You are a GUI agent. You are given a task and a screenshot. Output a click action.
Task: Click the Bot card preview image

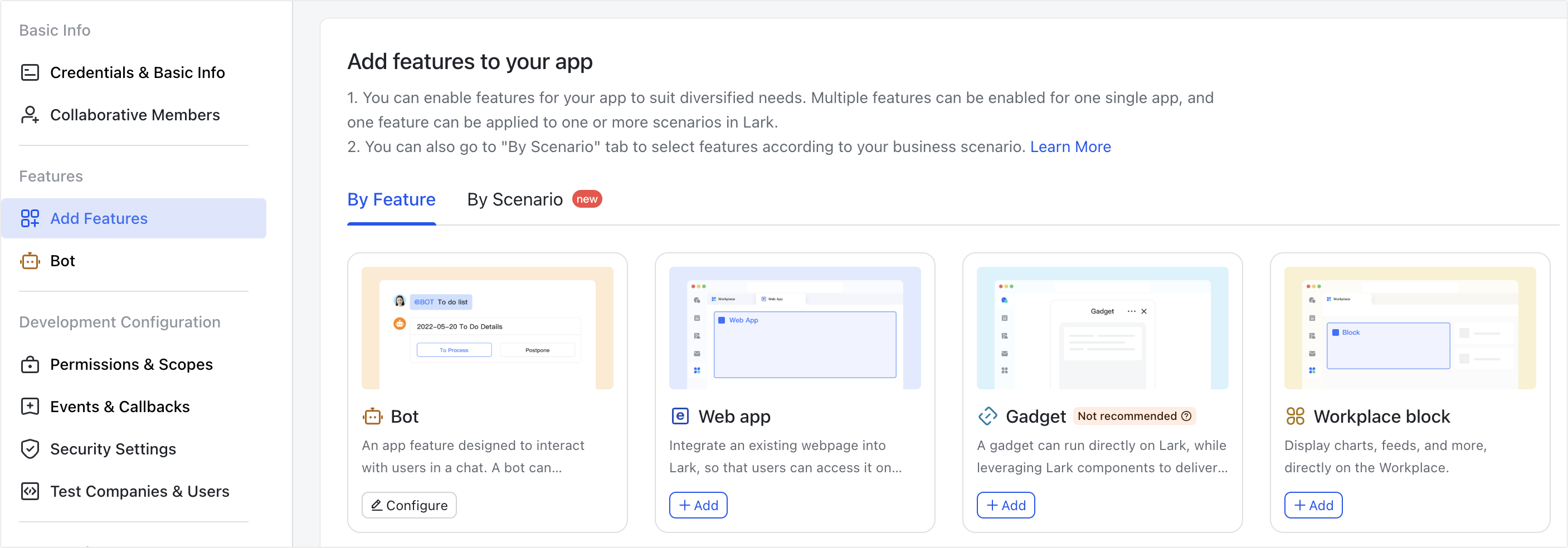tap(487, 328)
